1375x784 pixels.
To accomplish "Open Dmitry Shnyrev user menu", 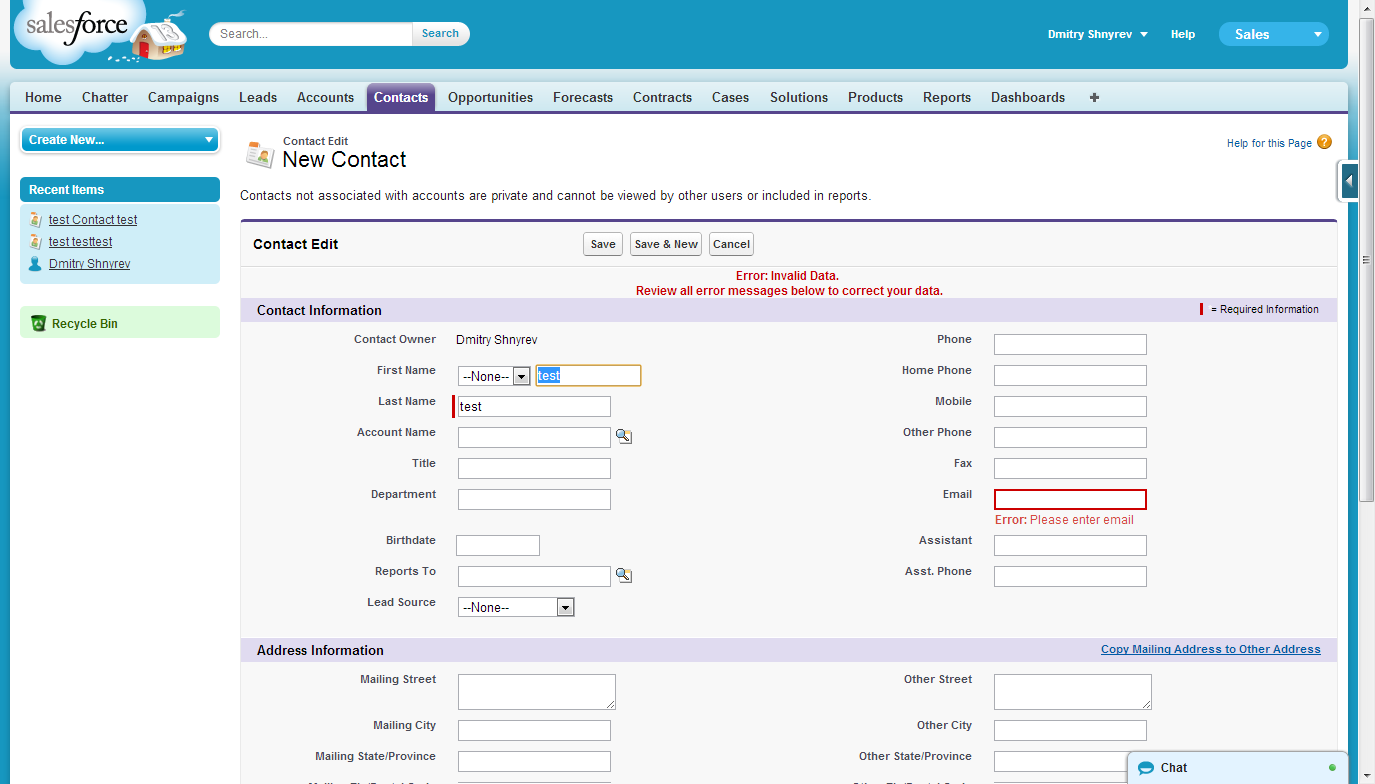I will (1097, 34).
